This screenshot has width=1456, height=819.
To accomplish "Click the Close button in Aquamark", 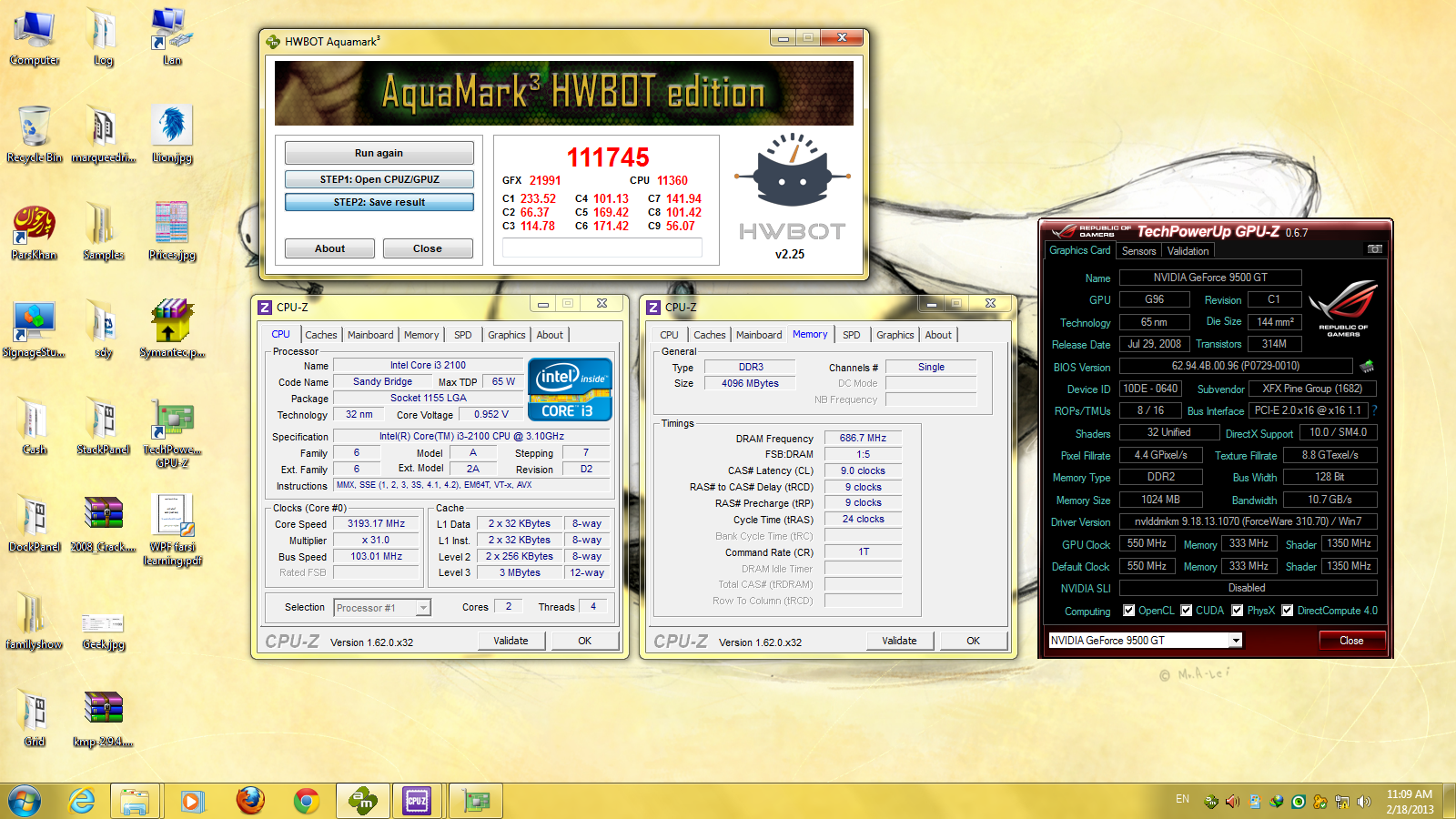I will pyautogui.click(x=428, y=248).
